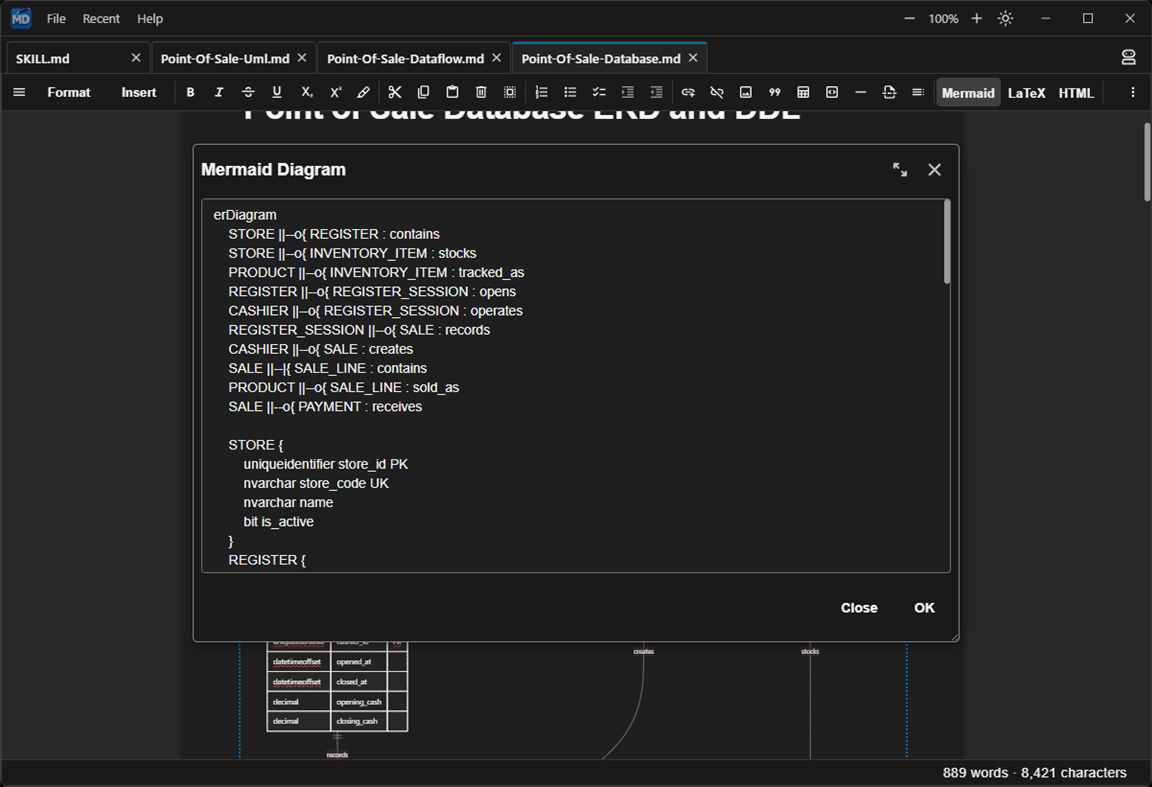Image resolution: width=1152 pixels, height=787 pixels.
Task: Click the Mermaid toolbar button
Action: click(968, 93)
